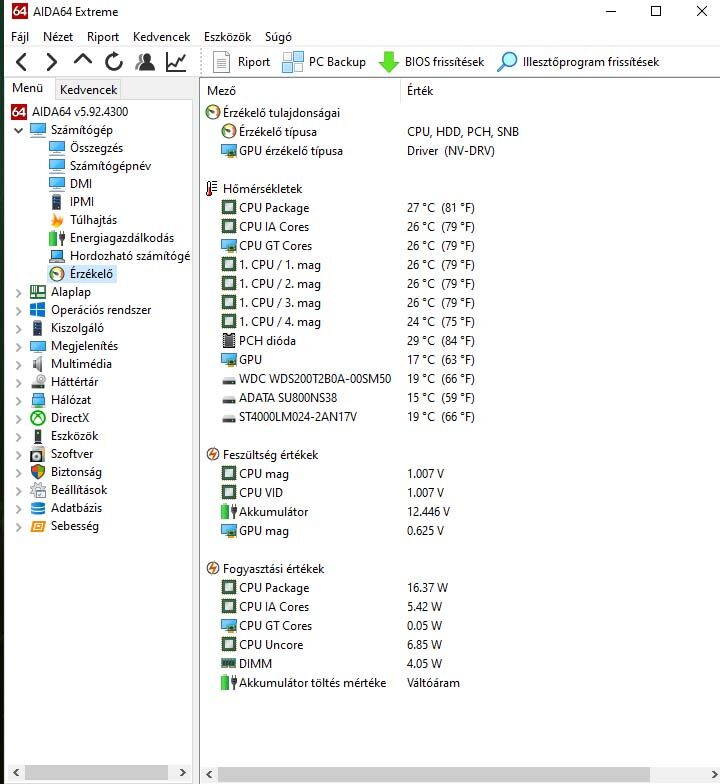The height and width of the screenshot is (784, 720).
Task: Click the Eszközök tree item icon
Action: (x=38, y=436)
